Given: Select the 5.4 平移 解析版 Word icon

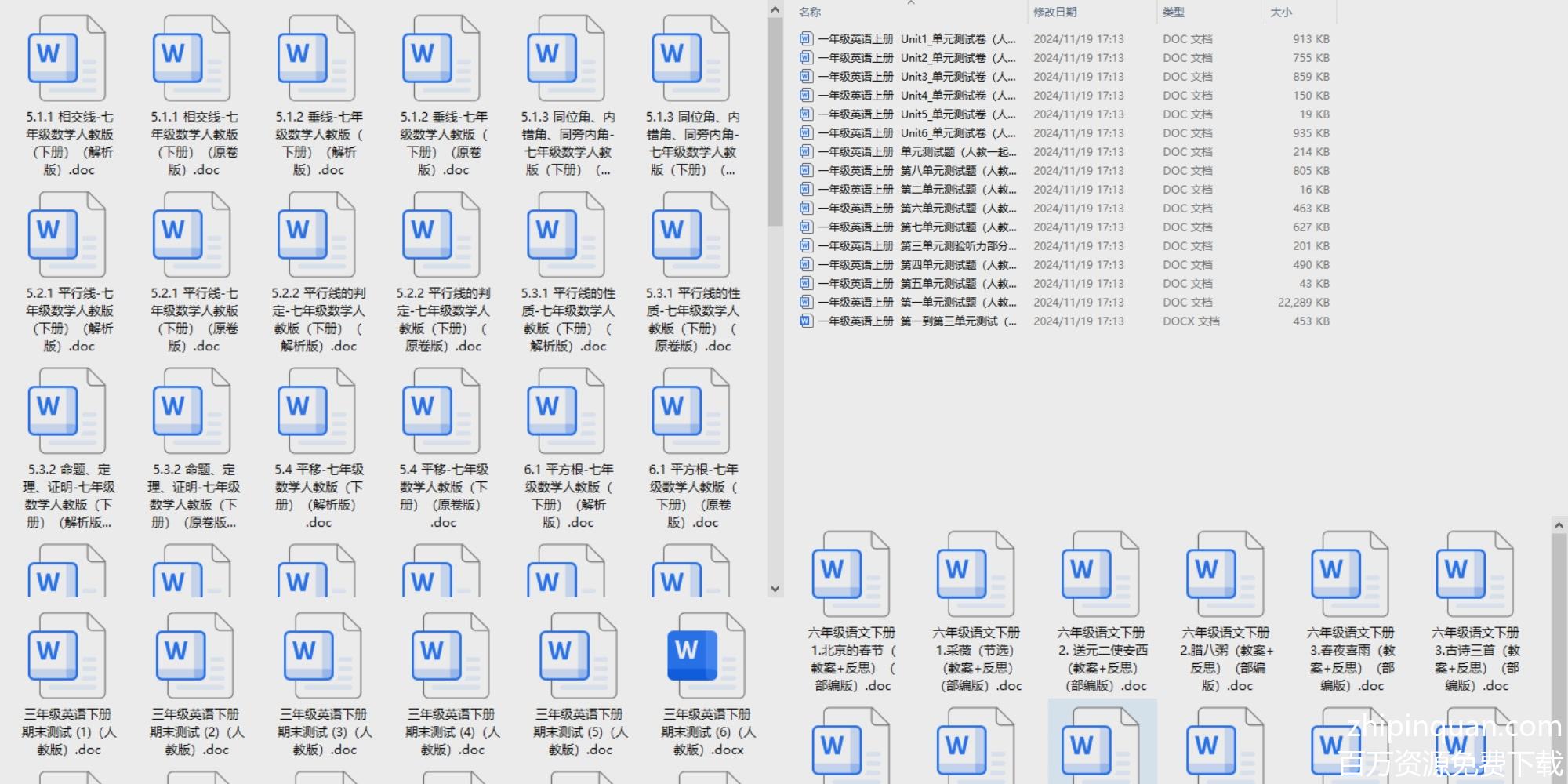Looking at the screenshot, I should 317,412.
